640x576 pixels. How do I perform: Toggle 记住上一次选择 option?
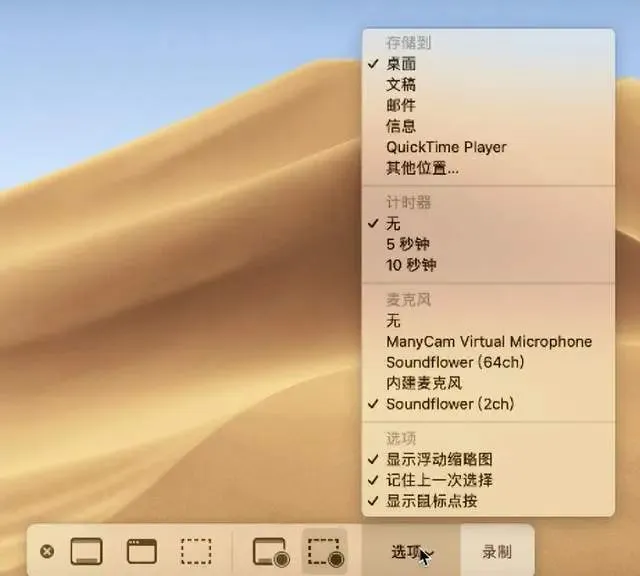click(488, 480)
